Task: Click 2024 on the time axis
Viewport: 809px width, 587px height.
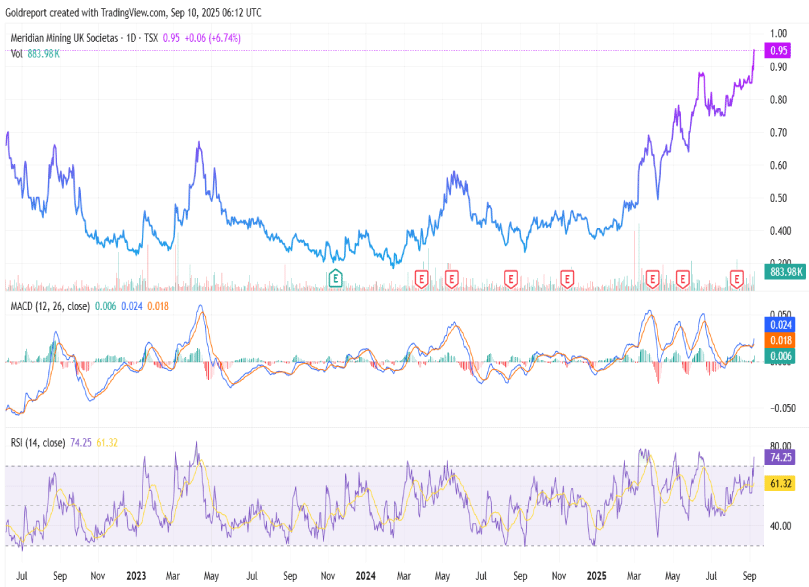Action: coord(366,577)
